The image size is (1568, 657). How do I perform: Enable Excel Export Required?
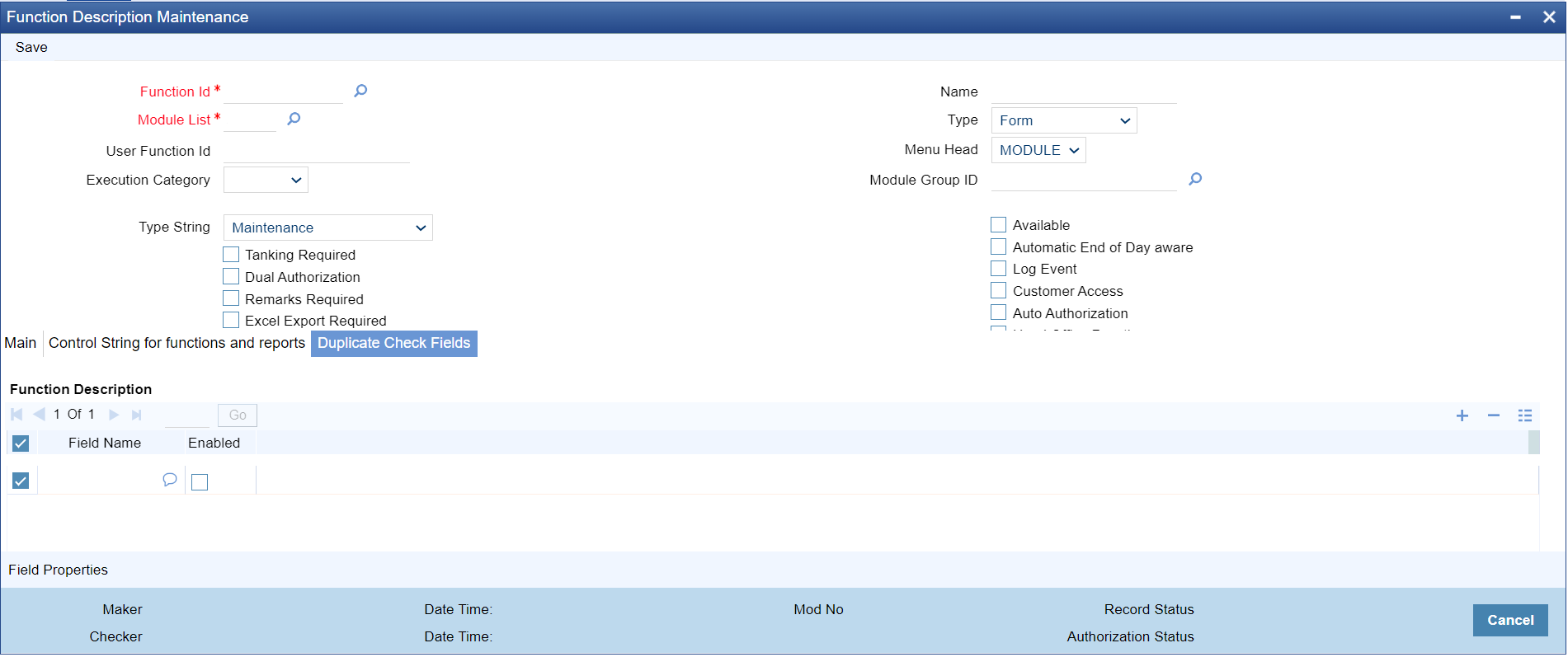click(x=231, y=320)
